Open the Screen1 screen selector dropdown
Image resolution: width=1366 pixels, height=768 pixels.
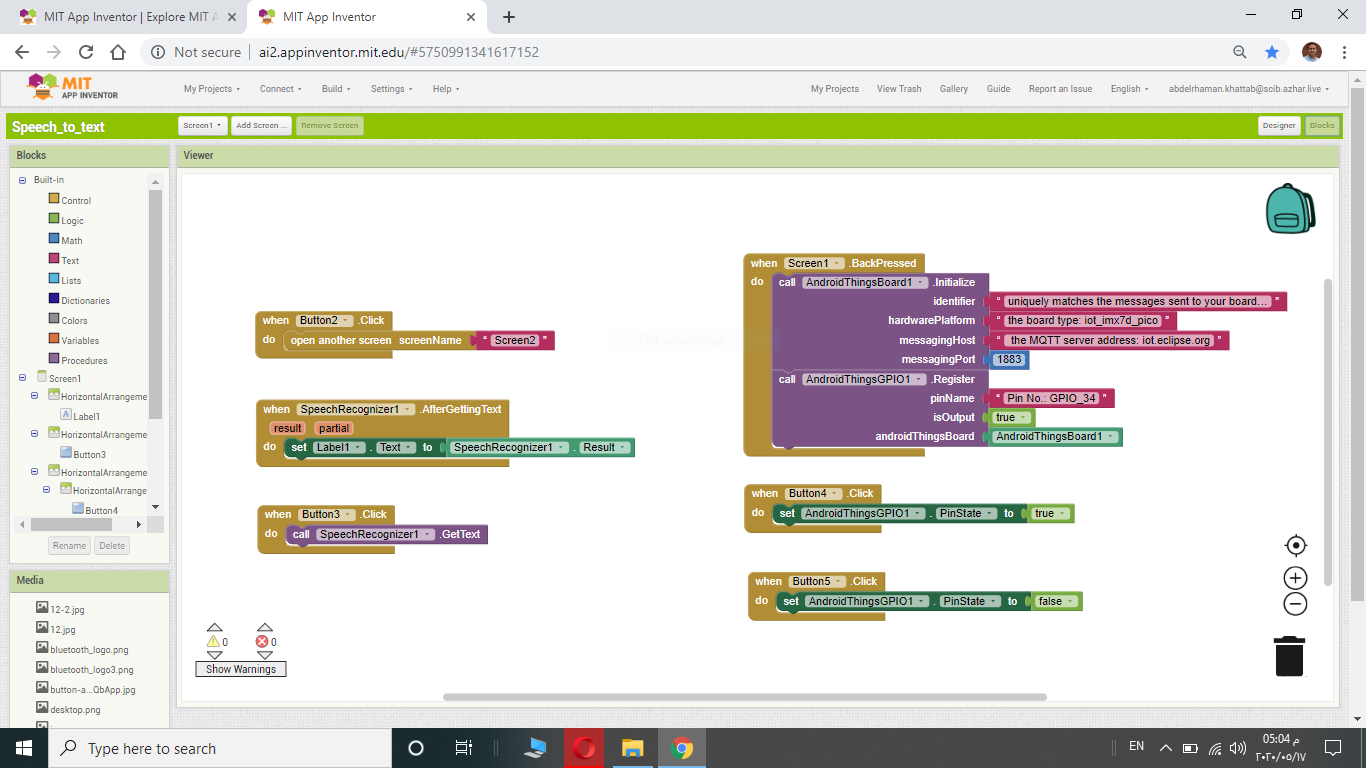tap(203, 126)
